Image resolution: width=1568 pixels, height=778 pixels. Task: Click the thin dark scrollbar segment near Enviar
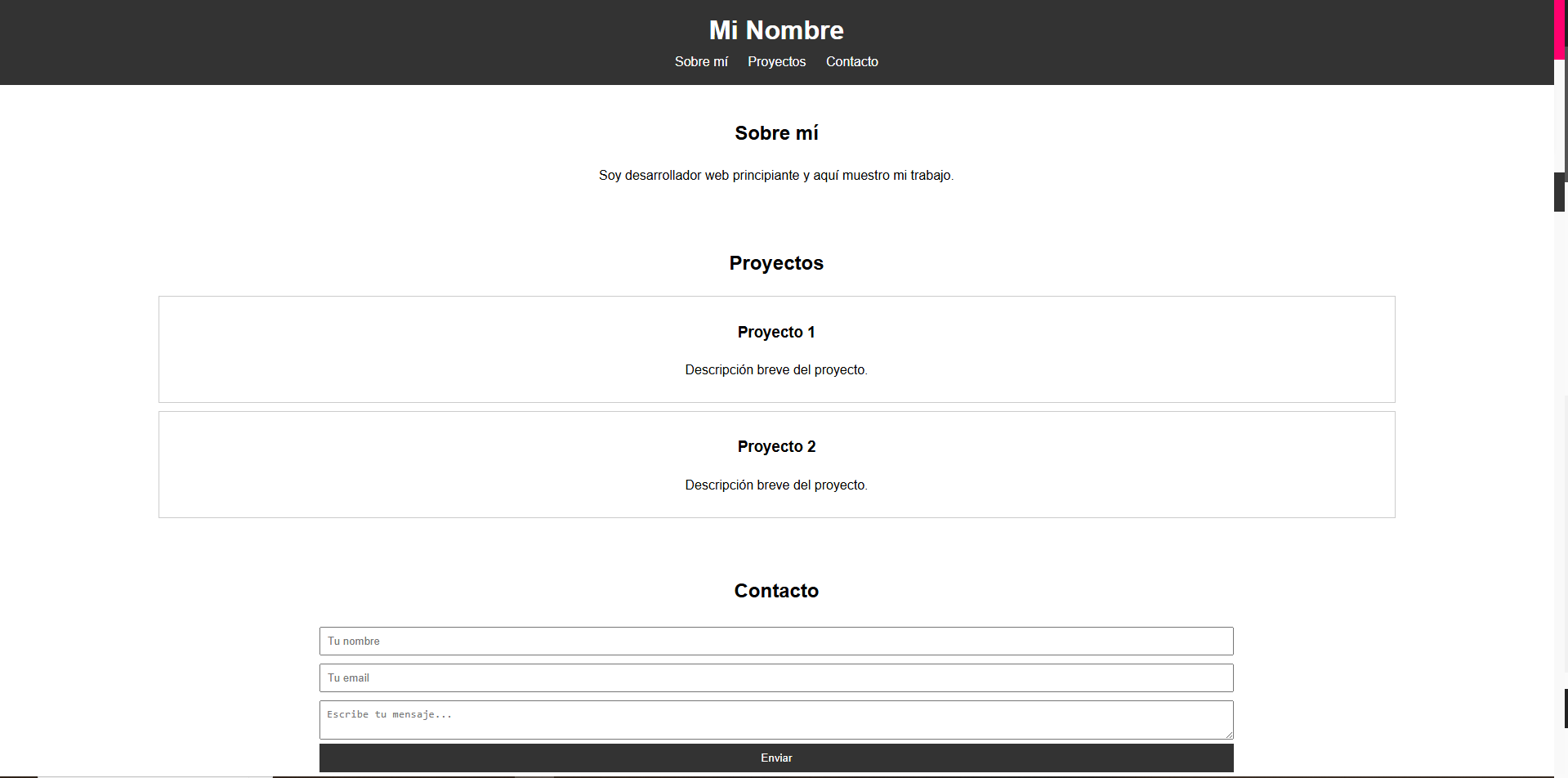click(1566, 708)
